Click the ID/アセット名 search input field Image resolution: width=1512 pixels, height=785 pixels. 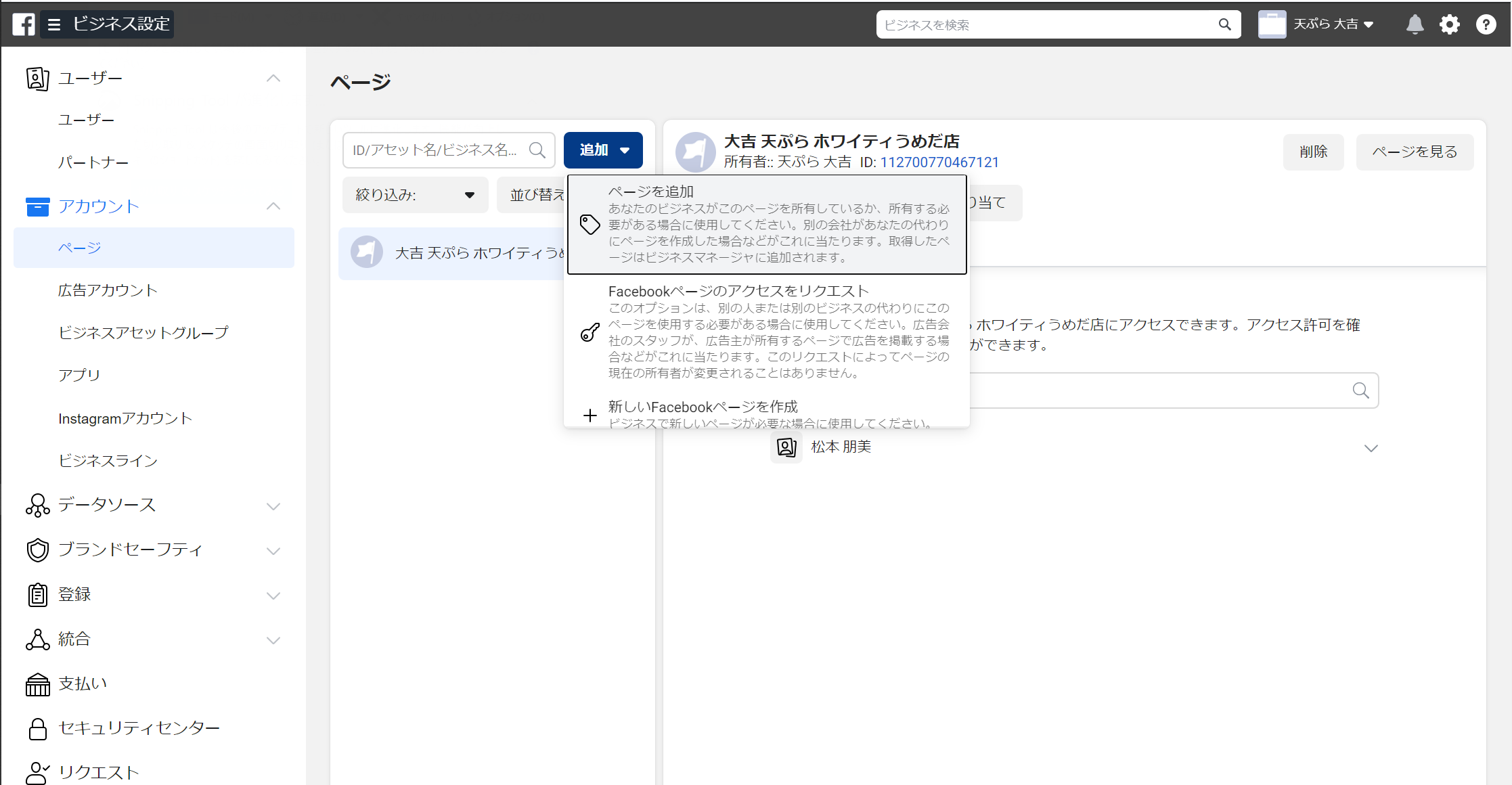[x=437, y=150]
